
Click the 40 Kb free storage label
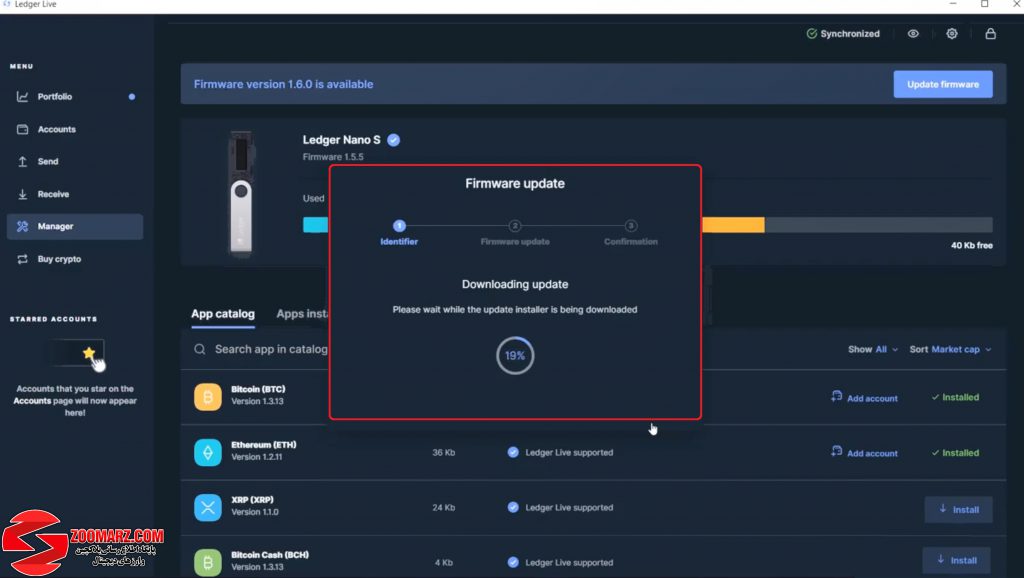[972, 246]
